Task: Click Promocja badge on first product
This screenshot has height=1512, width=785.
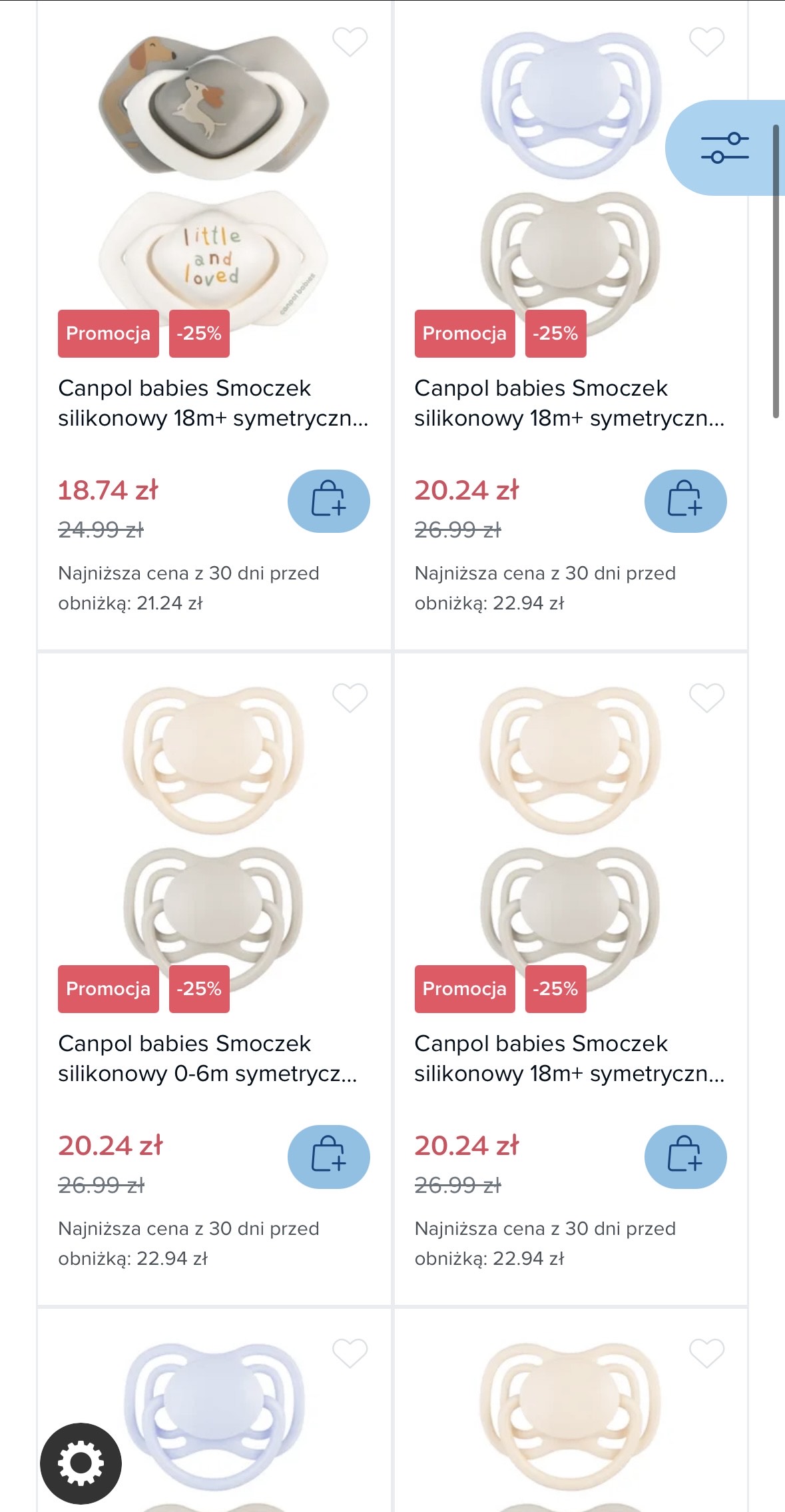Action: pyautogui.click(x=109, y=334)
